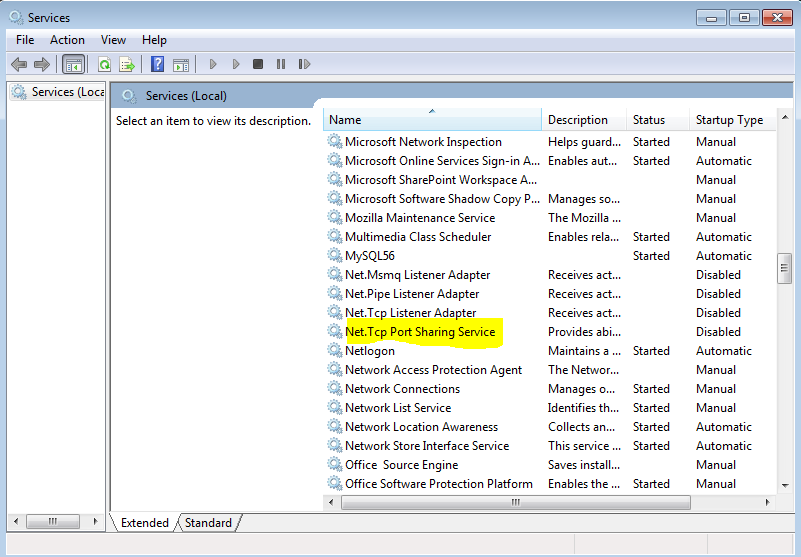Click services list horizontal scrollbar right arrow
This screenshot has height=557, width=801.
[767, 502]
